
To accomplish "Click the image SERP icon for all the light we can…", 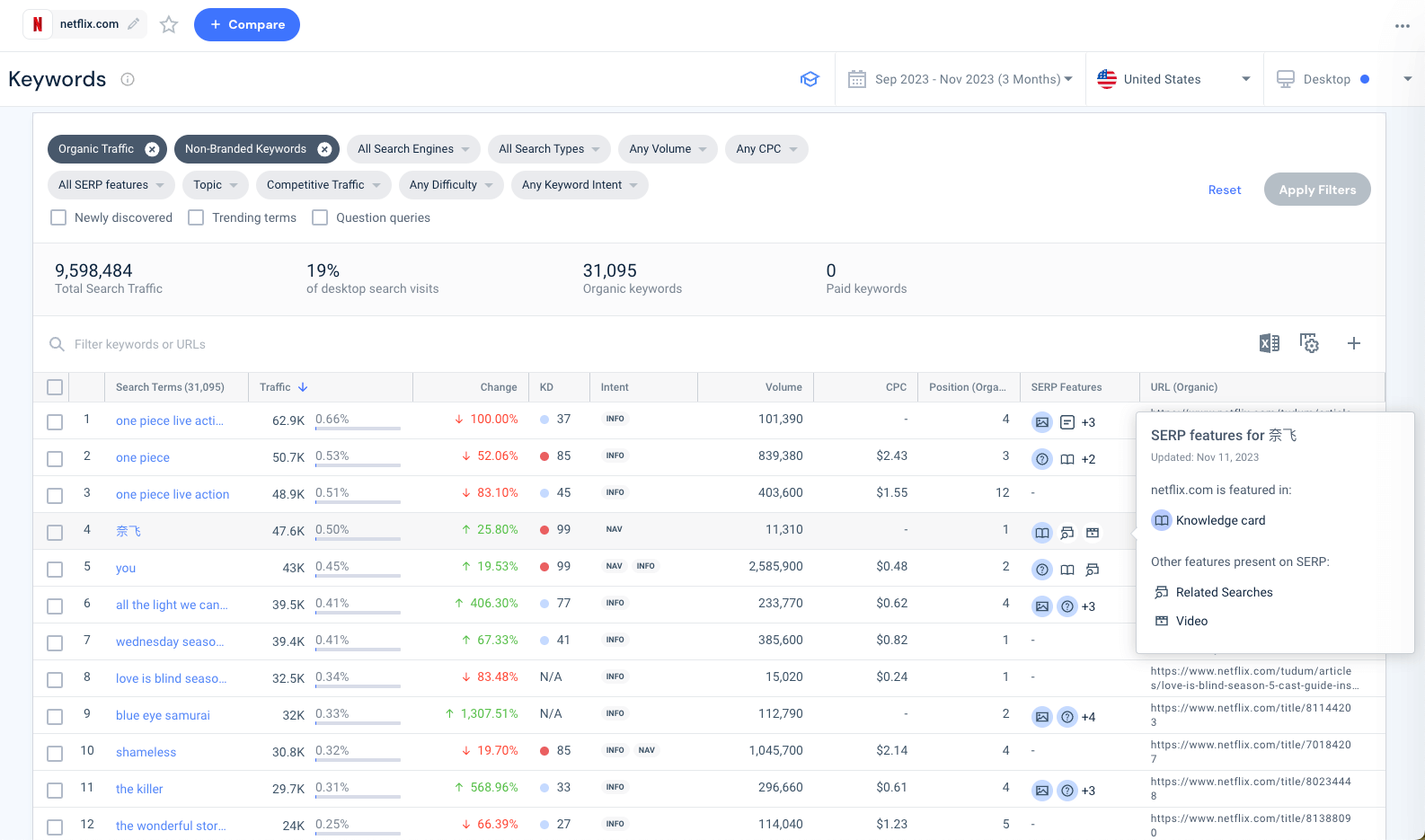I will [x=1042, y=606].
